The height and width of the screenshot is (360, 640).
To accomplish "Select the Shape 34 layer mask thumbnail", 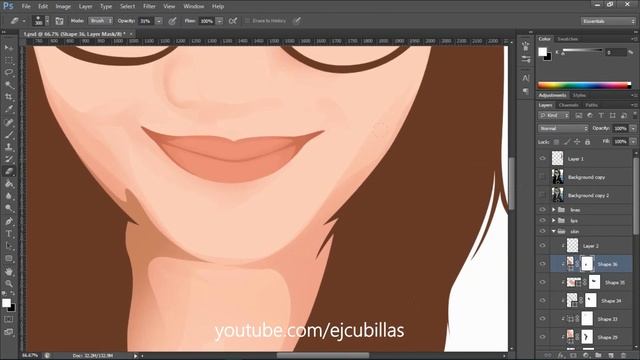I will (x=590, y=300).
